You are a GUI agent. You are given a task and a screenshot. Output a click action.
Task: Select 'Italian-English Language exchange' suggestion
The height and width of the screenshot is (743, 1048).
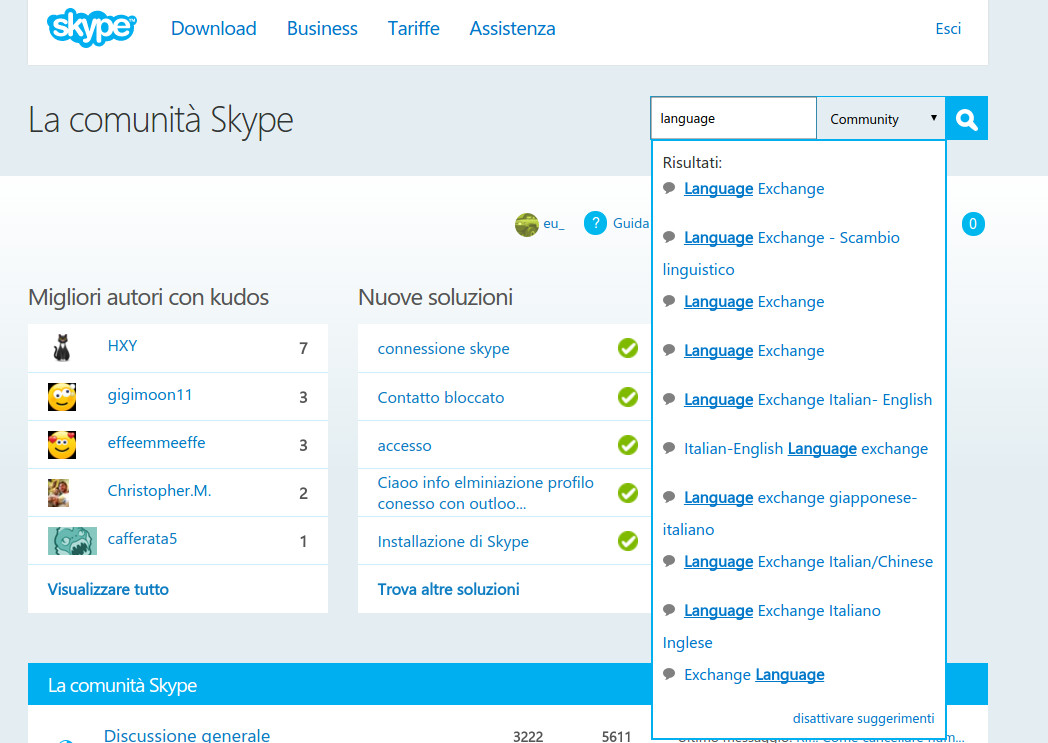point(805,449)
